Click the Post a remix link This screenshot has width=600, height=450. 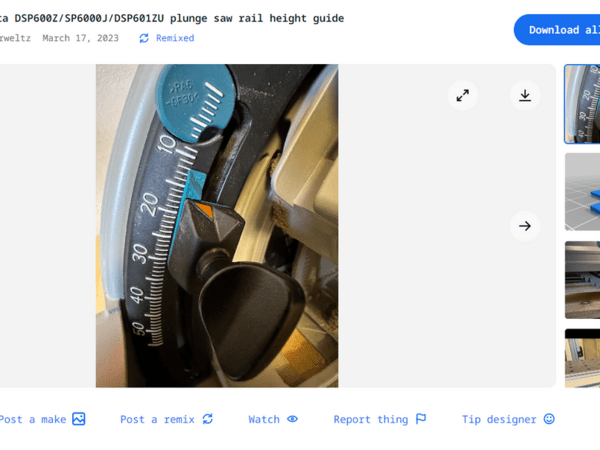(x=157, y=419)
